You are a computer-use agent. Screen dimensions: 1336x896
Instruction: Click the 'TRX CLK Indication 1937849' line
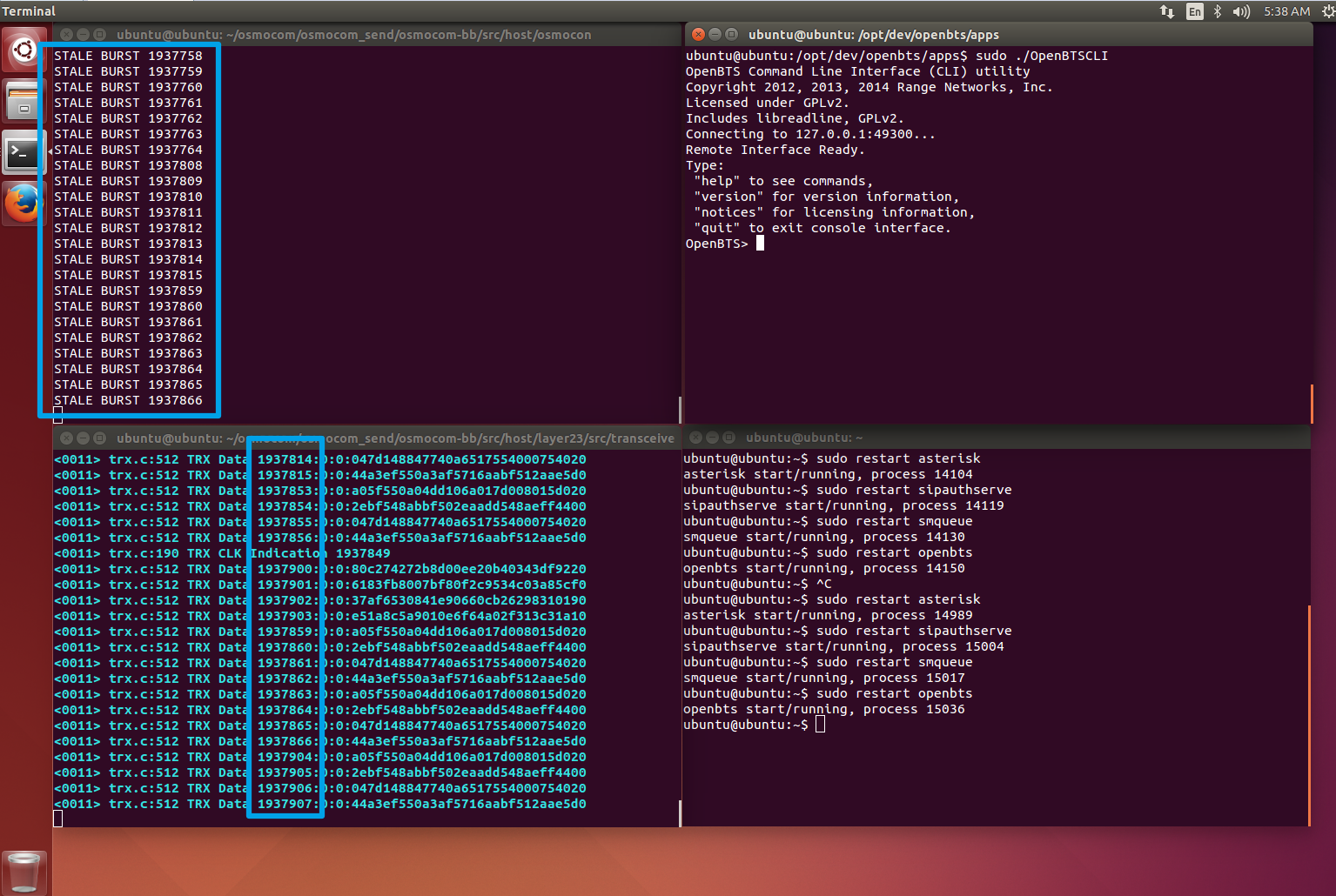222,553
